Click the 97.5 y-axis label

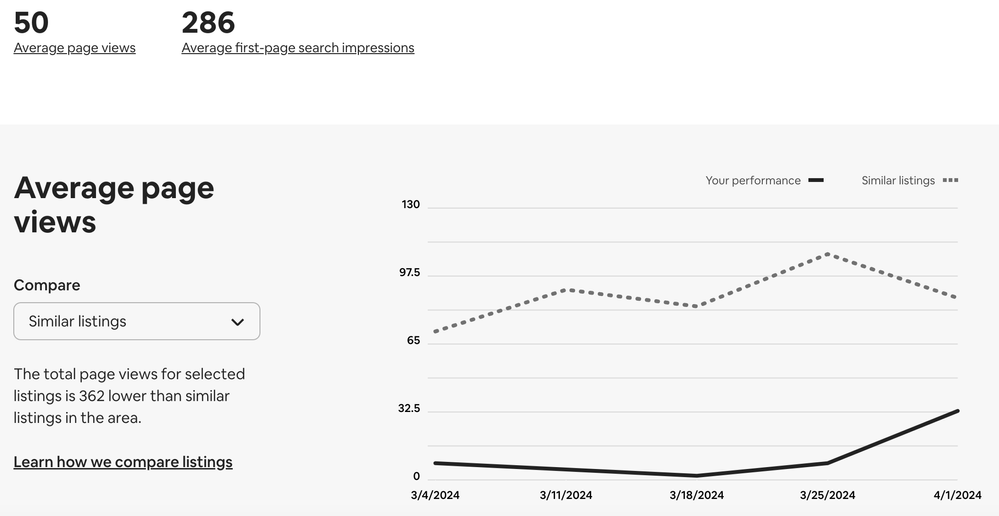tap(410, 273)
